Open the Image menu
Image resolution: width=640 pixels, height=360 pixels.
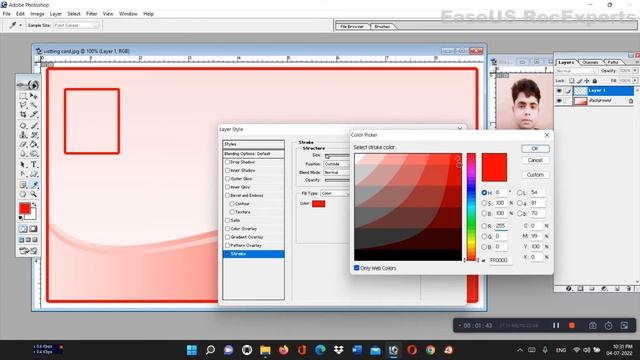(x=37, y=13)
